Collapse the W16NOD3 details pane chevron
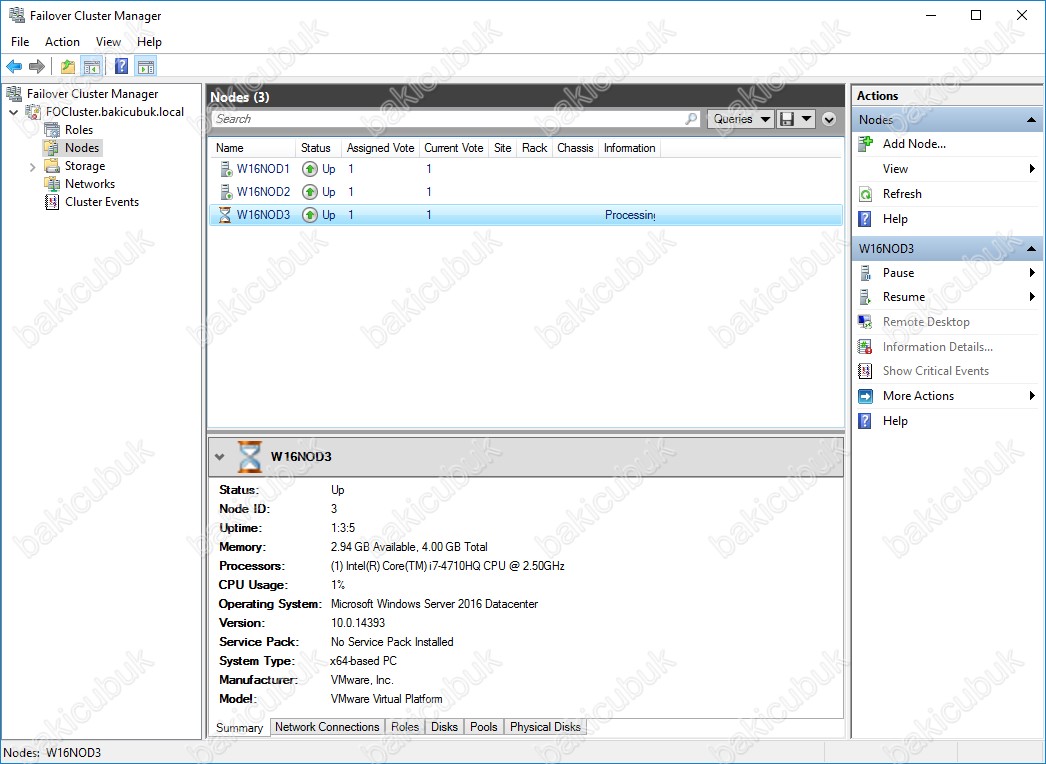The image size is (1046, 764). pyautogui.click(x=219, y=457)
